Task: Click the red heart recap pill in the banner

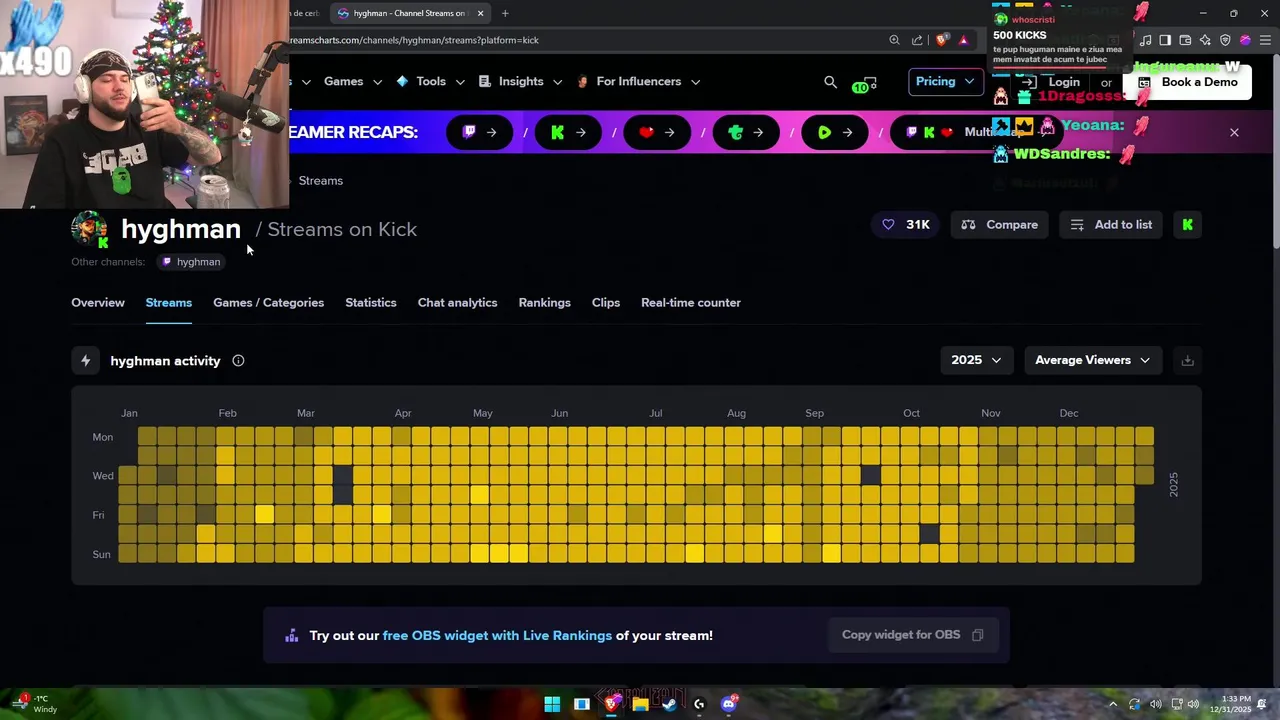Action: click(x=657, y=132)
